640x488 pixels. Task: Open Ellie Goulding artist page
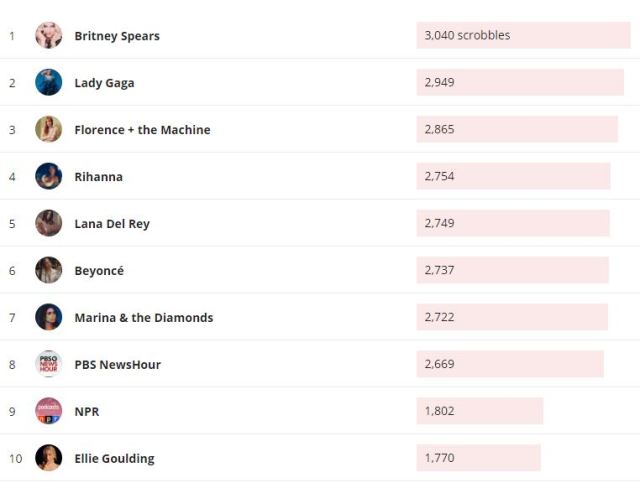(x=114, y=459)
